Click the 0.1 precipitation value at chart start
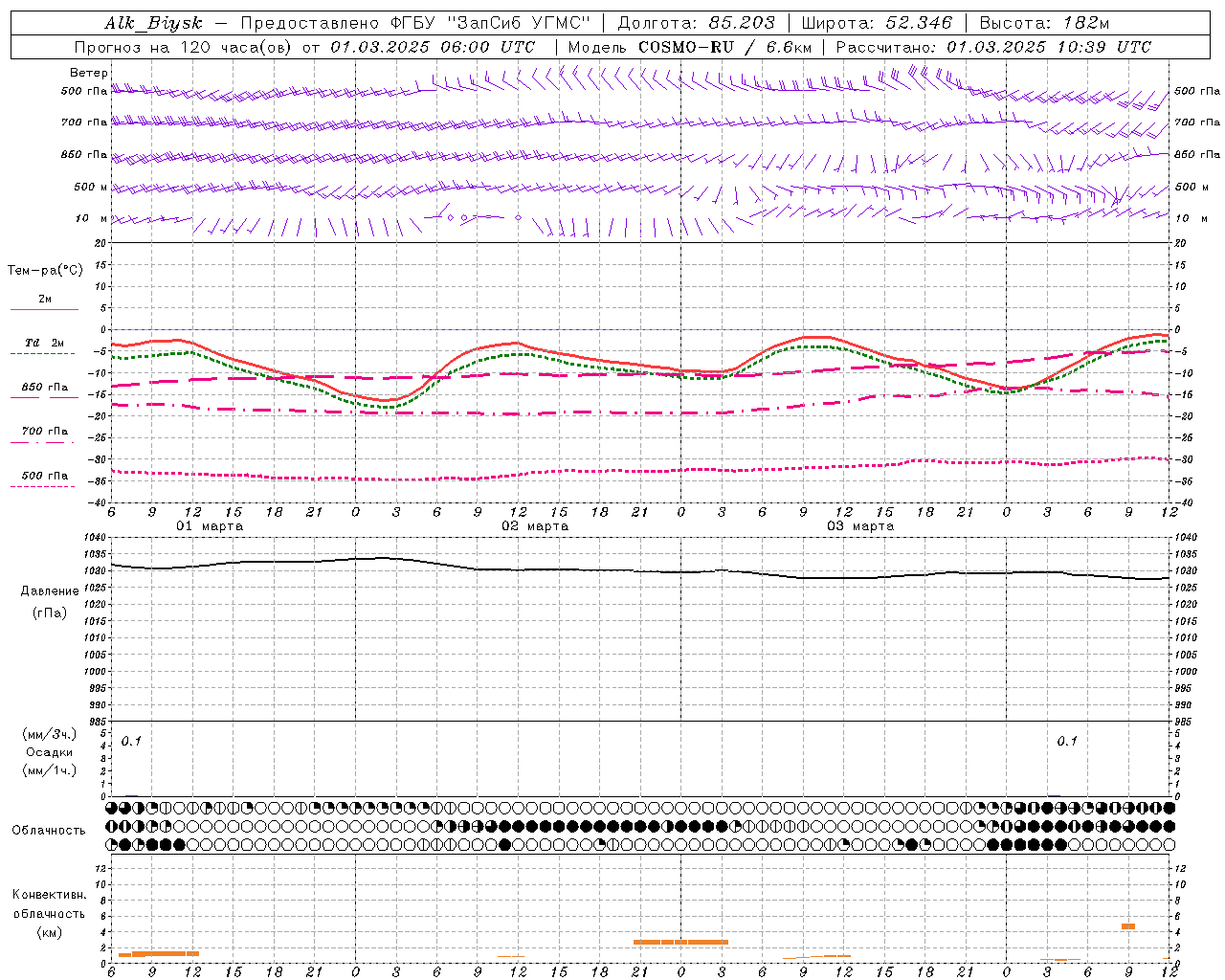 131,741
